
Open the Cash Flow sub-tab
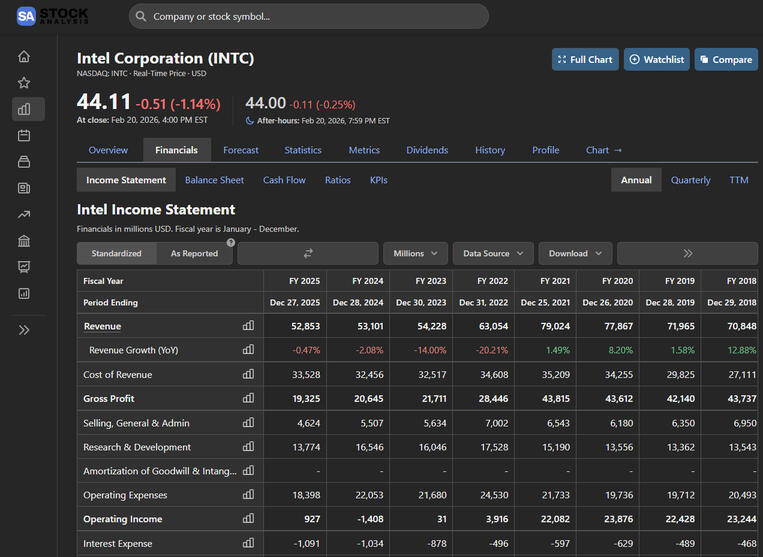(284, 180)
